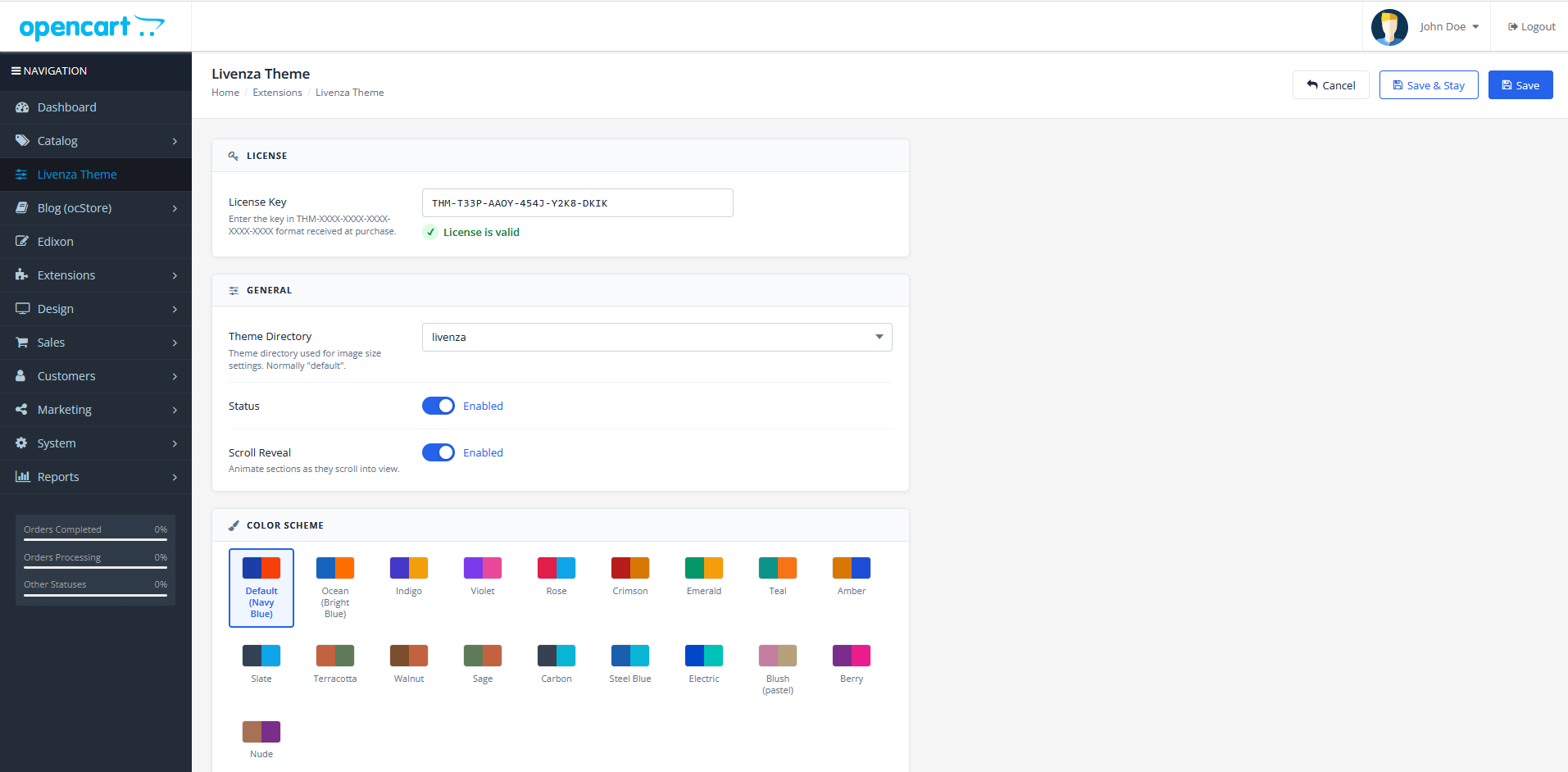Image resolution: width=1568 pixels, height=772 pixels.
Task: Click the Marketing share icon
Action: pos(21,410)
